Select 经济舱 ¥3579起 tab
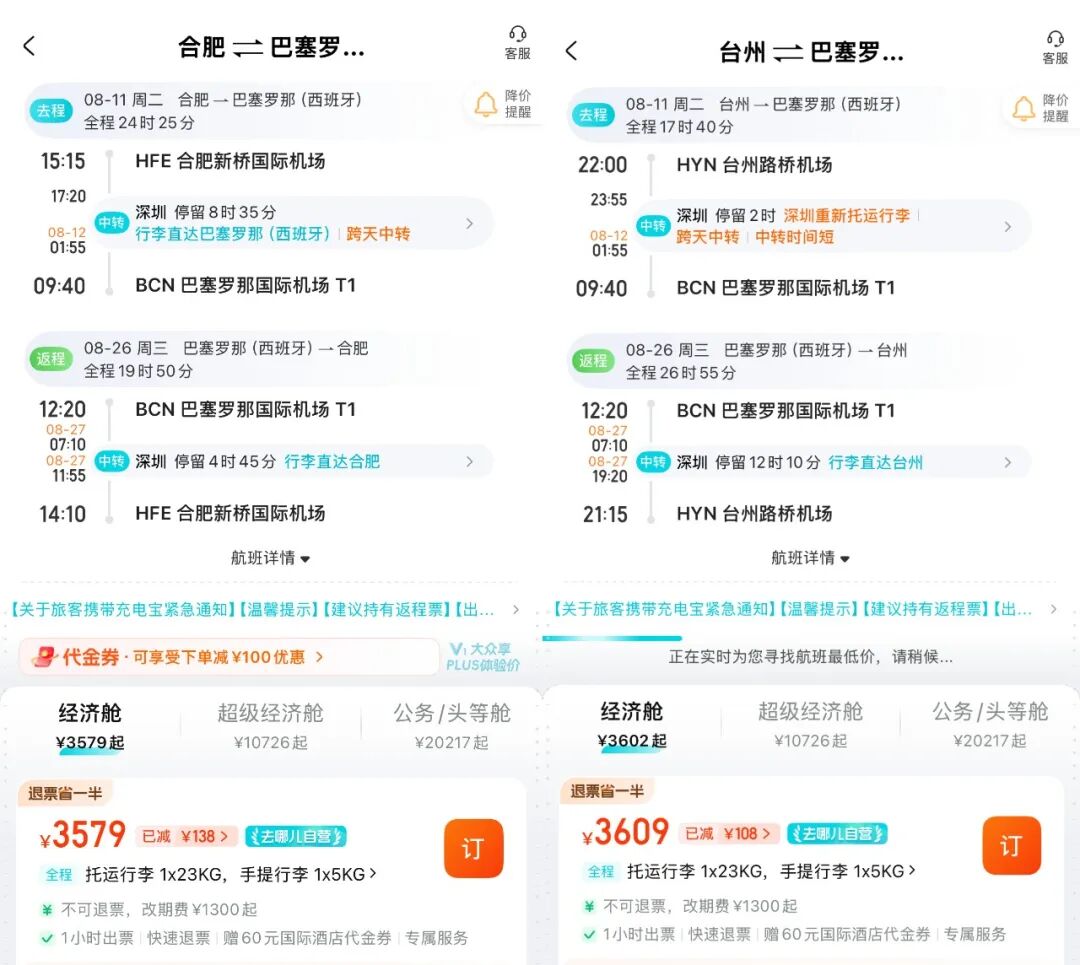 [90, 727]
